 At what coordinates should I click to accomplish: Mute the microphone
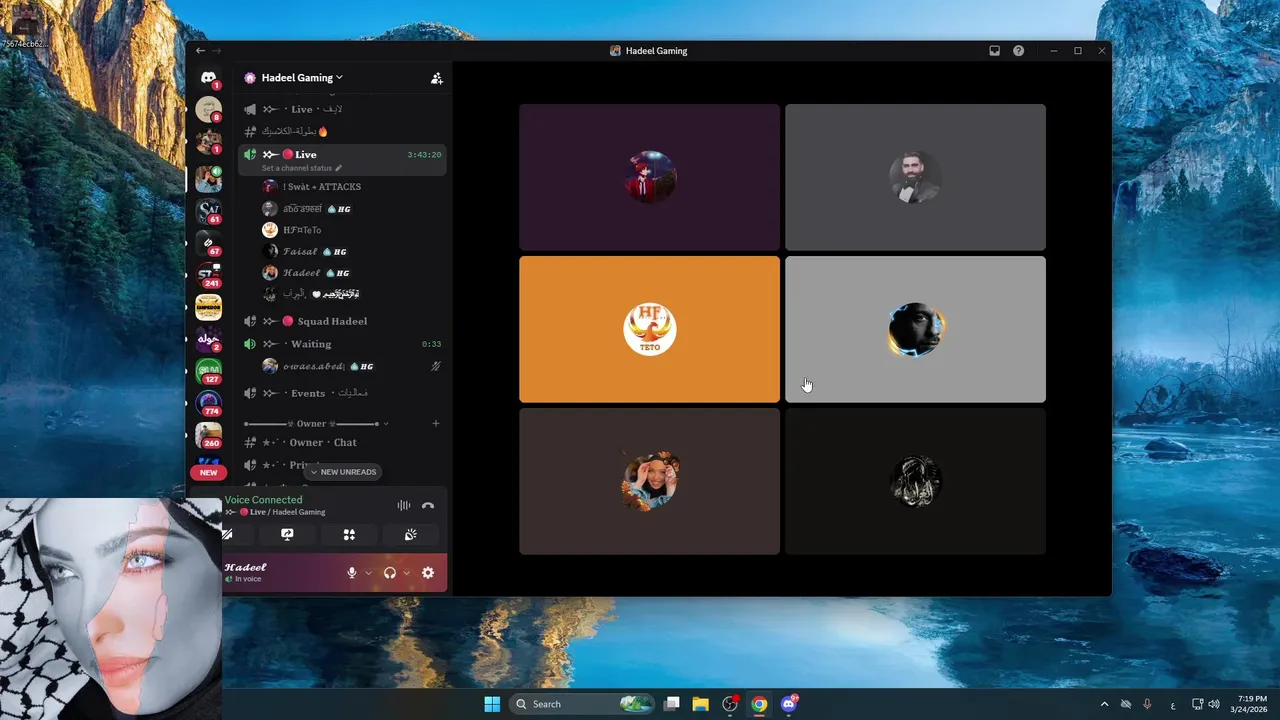point(351,573)
